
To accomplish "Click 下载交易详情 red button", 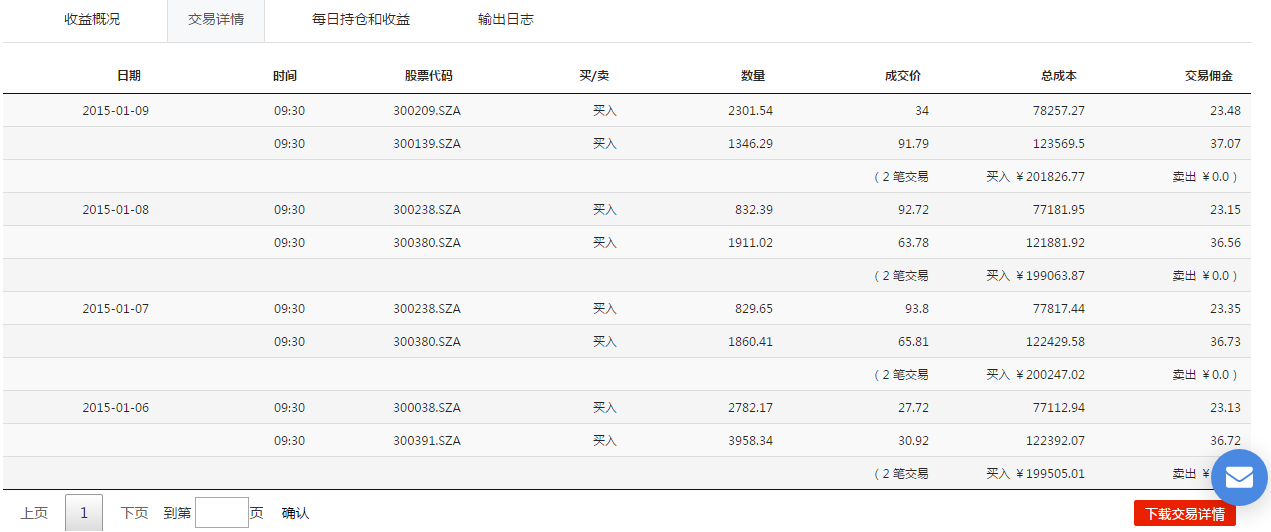I will [x=1185, y=514].
